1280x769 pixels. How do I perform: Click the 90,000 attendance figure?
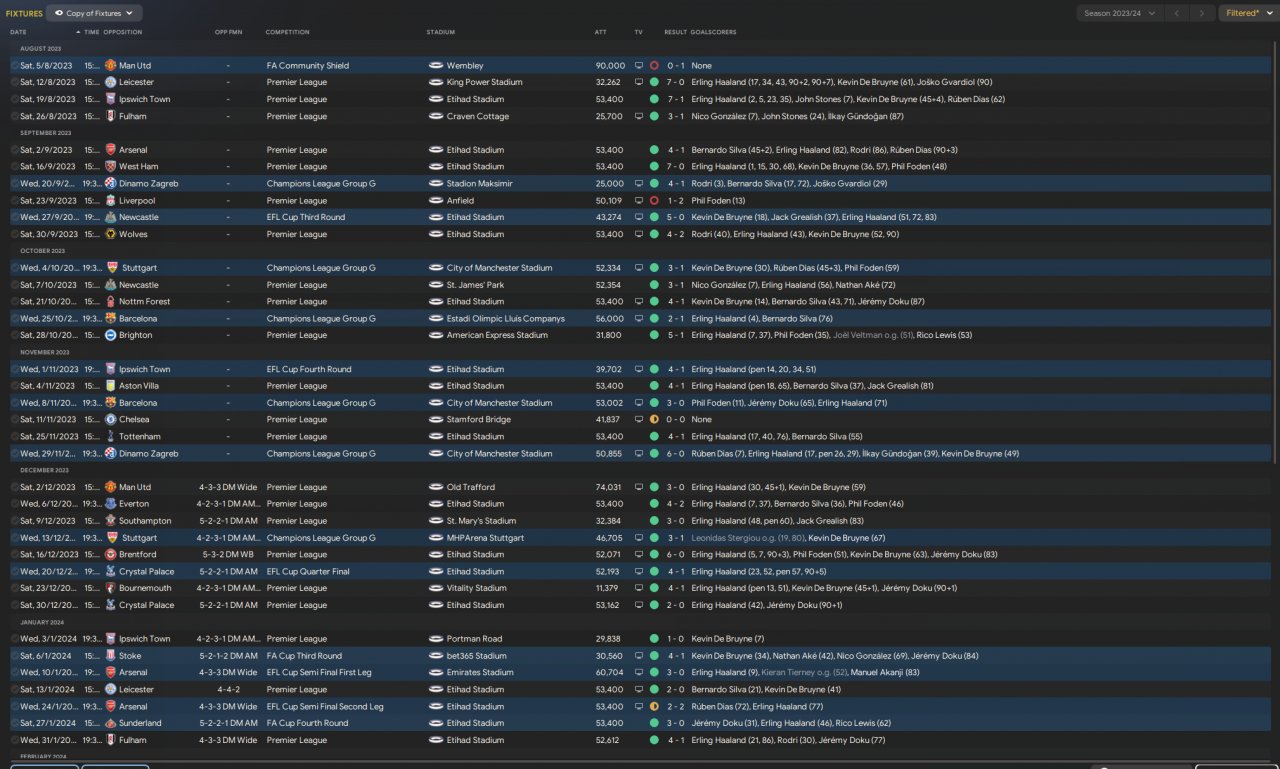click(610, 65)
